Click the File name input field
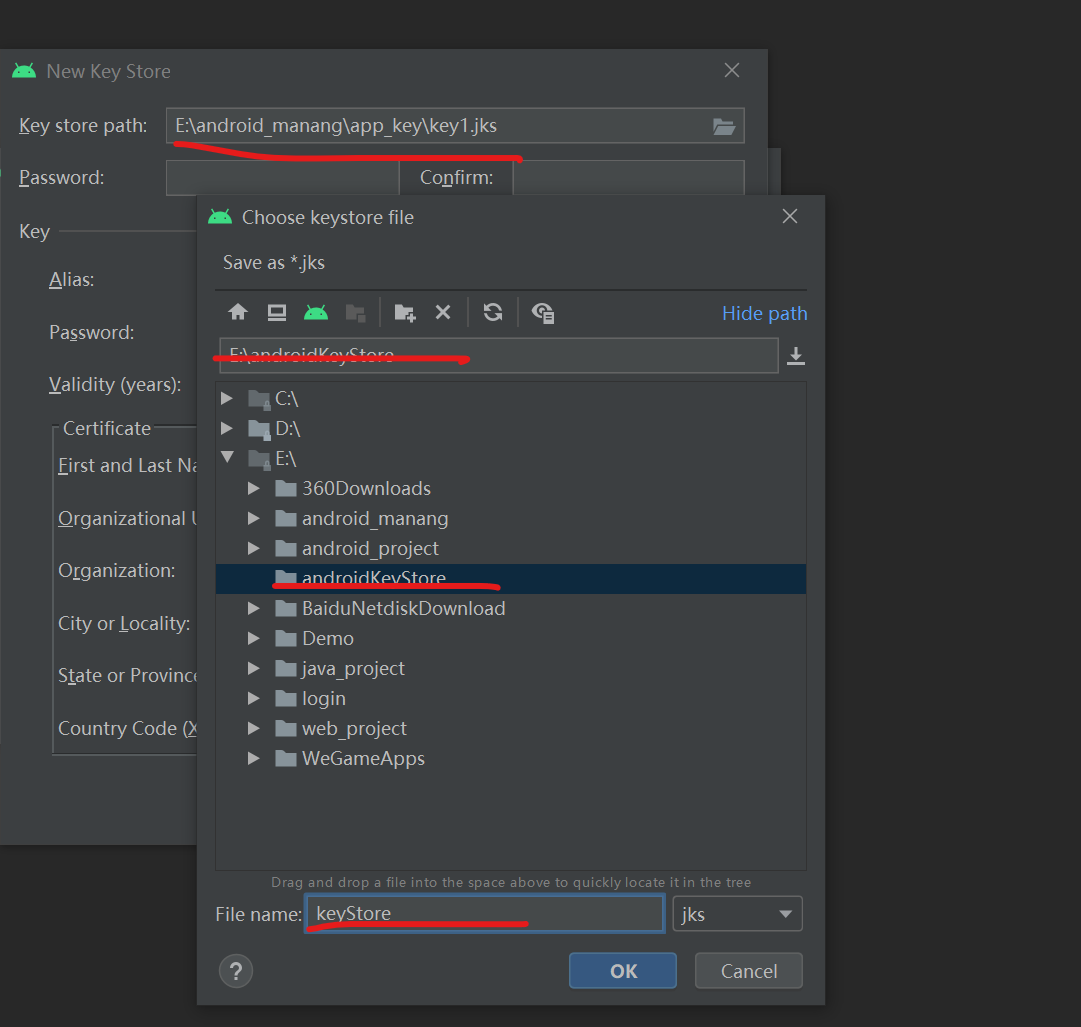This screenshot has width=1081, height=1027. click(x=484, y=913)
